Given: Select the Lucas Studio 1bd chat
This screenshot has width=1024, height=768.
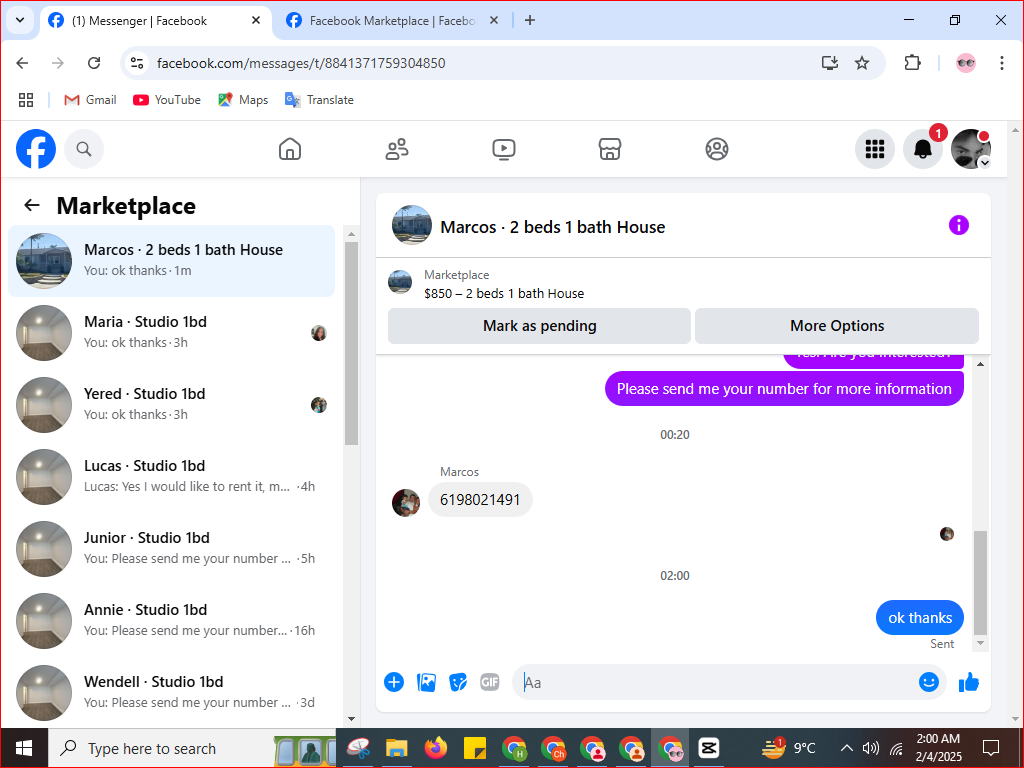Looking at the screenshot, I should pos(172,476).
